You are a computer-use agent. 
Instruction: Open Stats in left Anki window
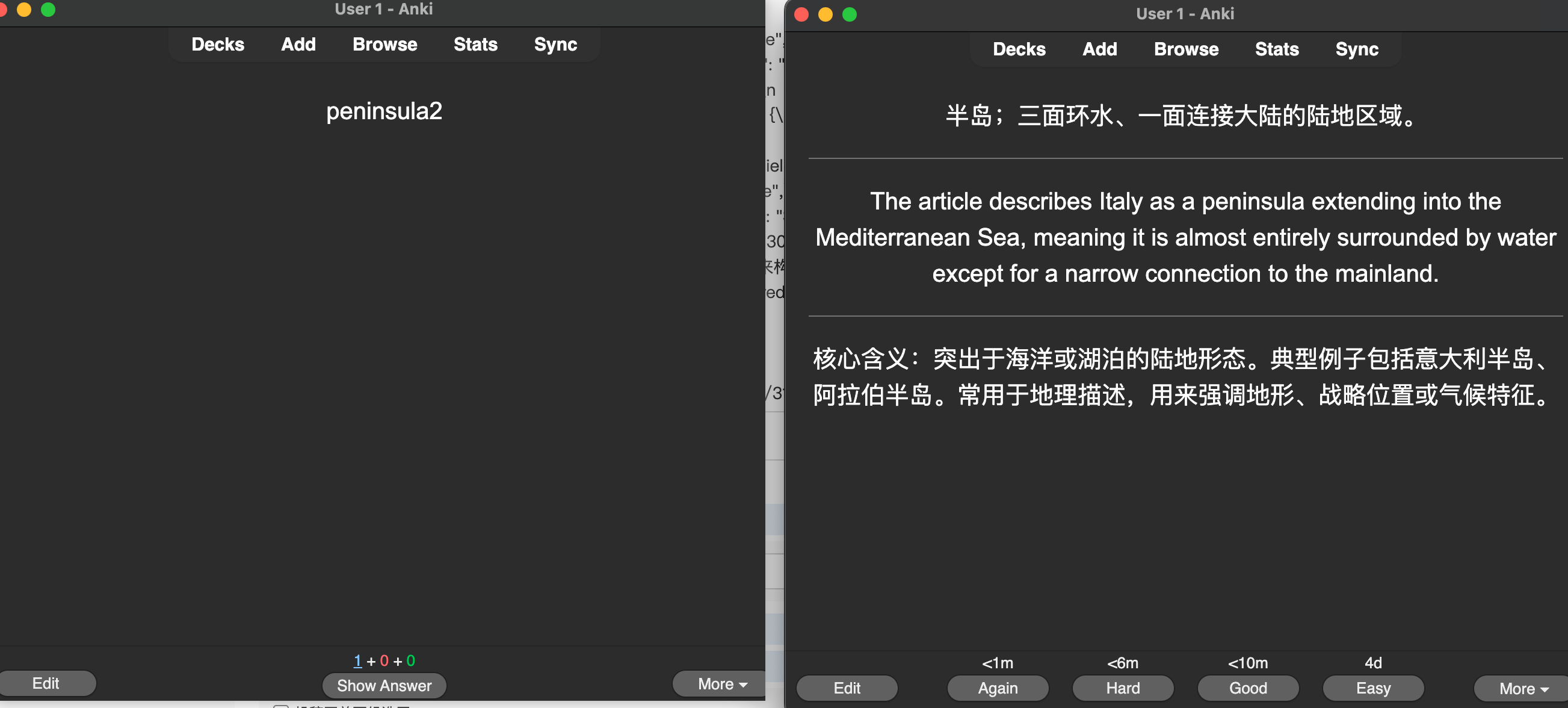click(x=475, y=45)
